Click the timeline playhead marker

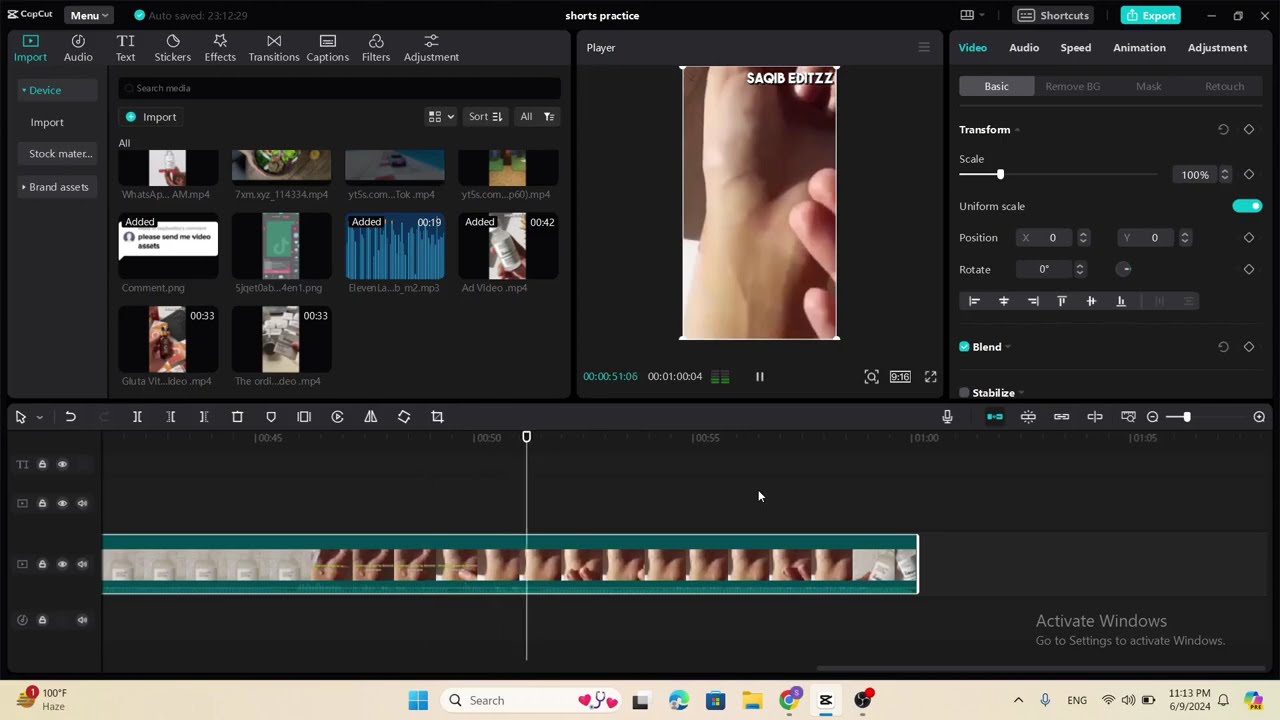point(527,437)
